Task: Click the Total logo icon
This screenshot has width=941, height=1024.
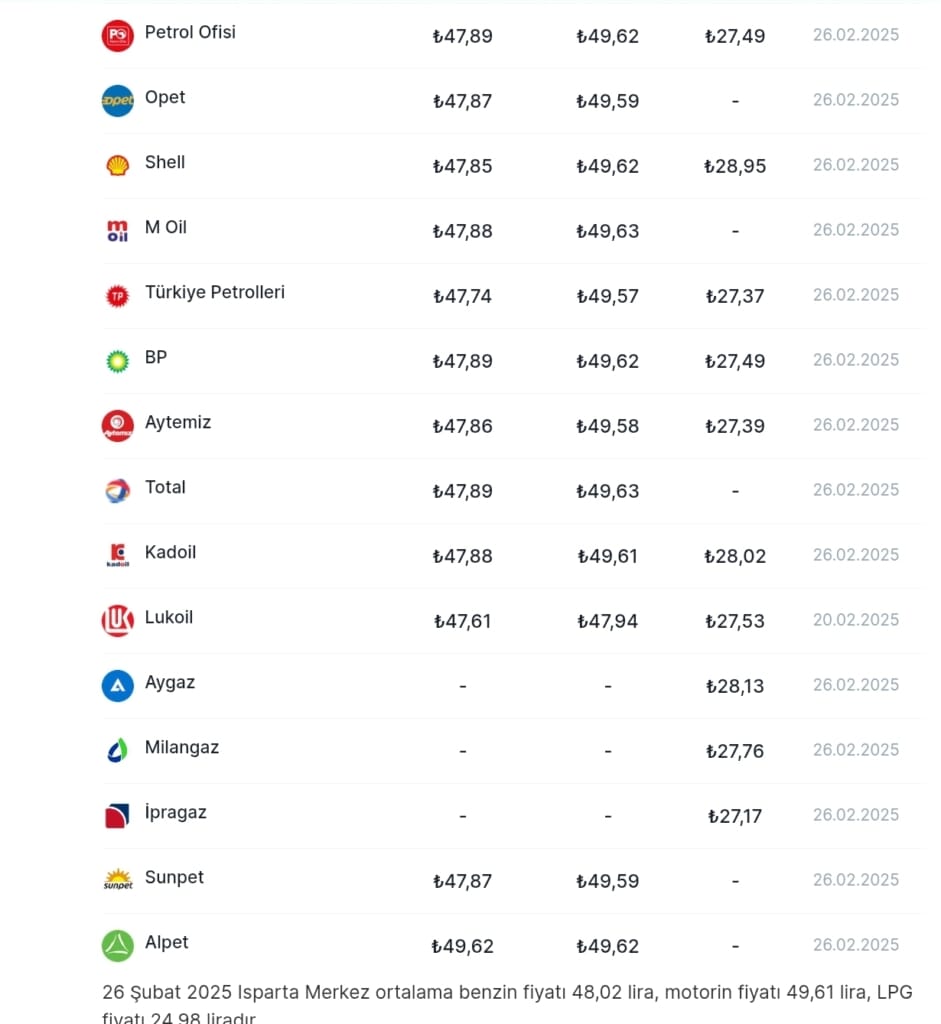Action: [x=117, y=491]
